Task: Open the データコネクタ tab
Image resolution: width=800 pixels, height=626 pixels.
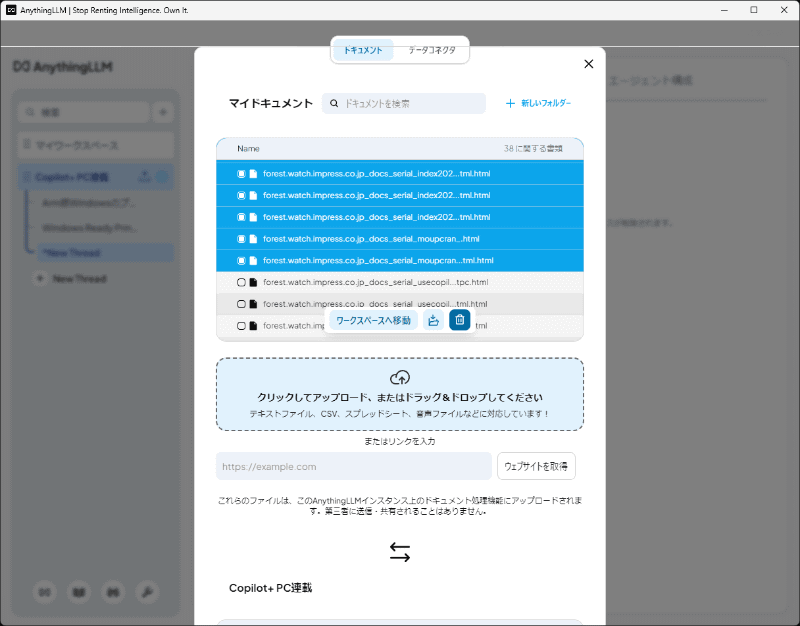Action: [432, 50]
